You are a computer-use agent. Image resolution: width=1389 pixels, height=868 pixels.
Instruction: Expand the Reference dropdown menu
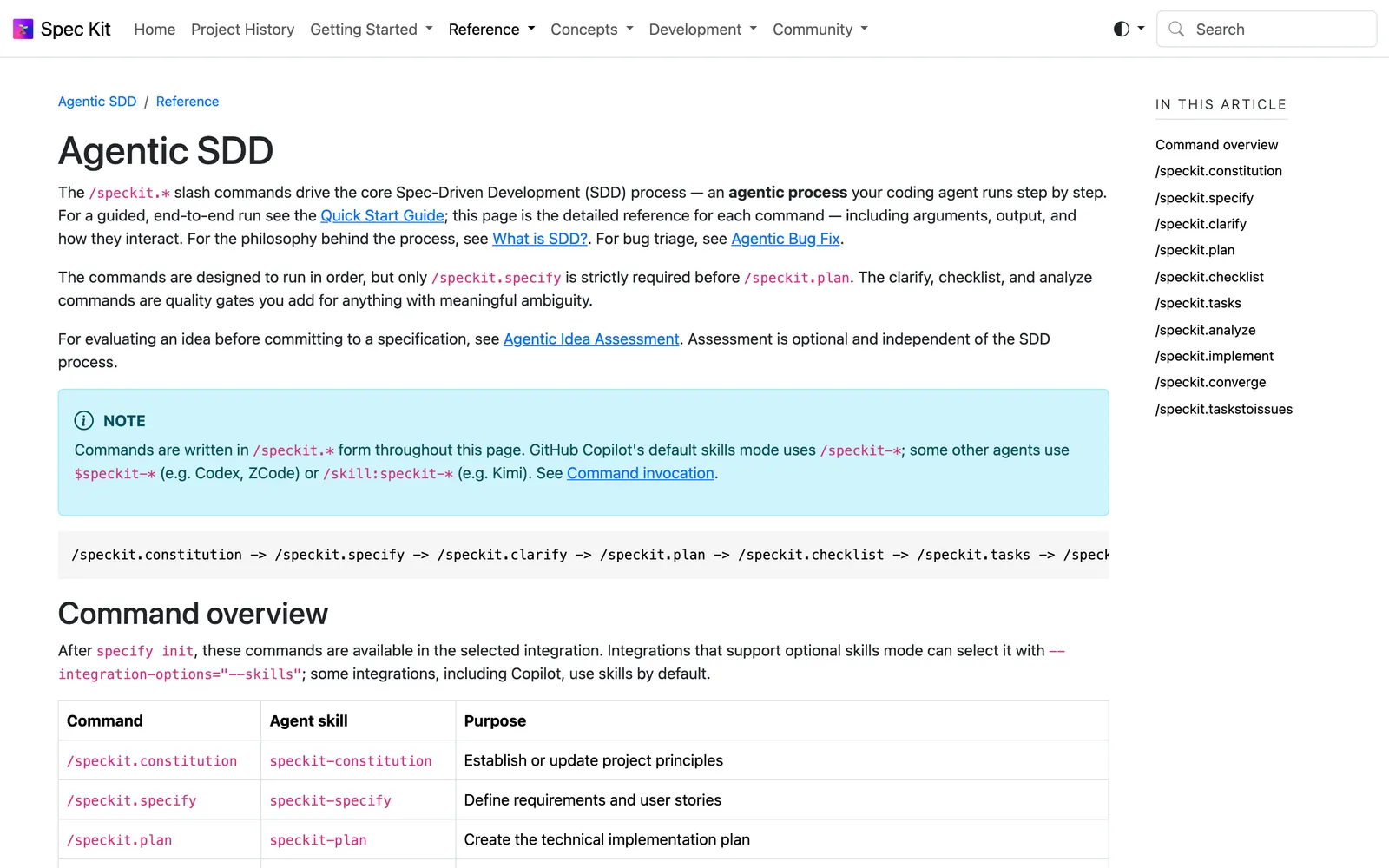pos(492,30)
